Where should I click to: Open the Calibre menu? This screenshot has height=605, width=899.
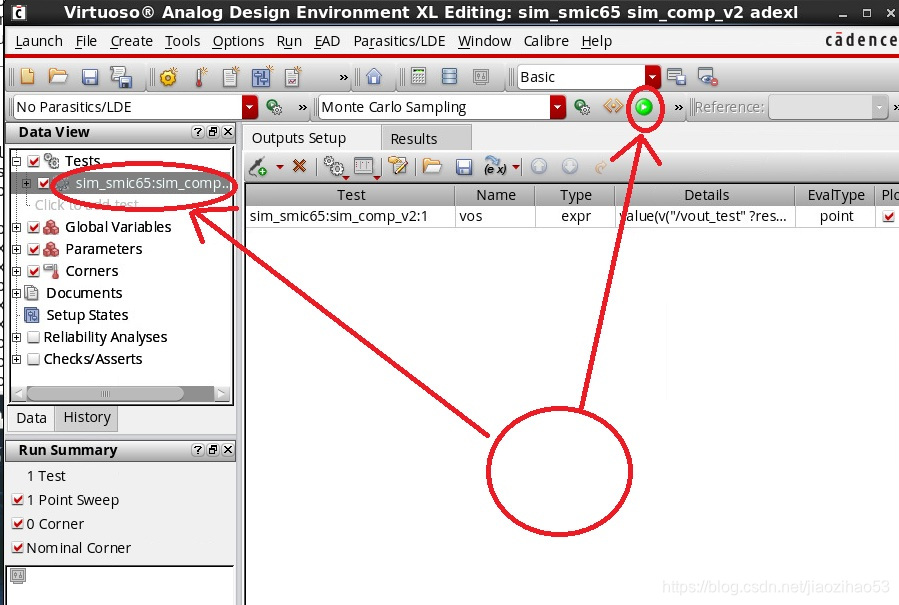coord(546,41)
